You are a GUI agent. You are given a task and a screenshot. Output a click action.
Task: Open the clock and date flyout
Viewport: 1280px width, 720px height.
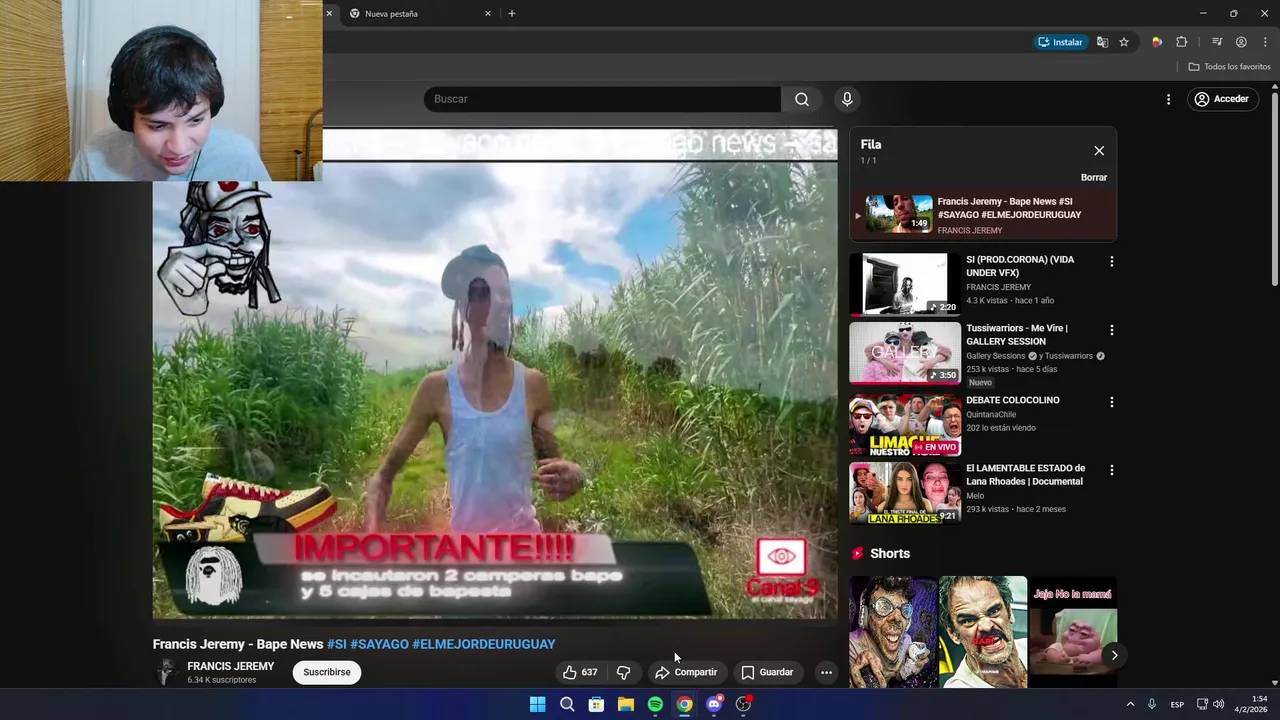[1251, 704]
